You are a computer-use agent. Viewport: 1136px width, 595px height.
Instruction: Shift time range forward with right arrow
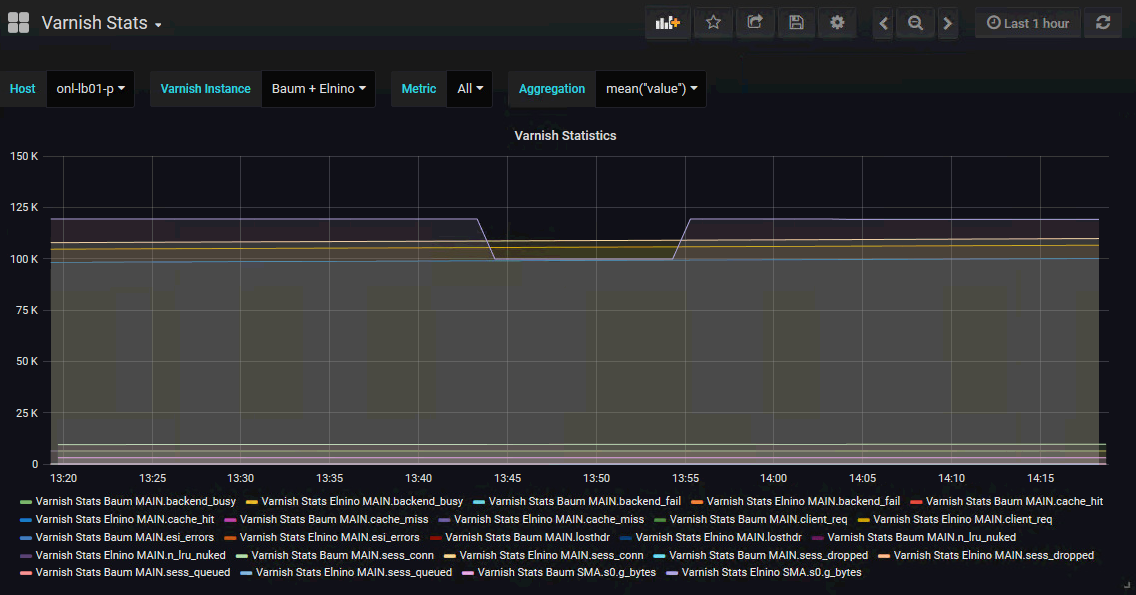pos(948,23)
